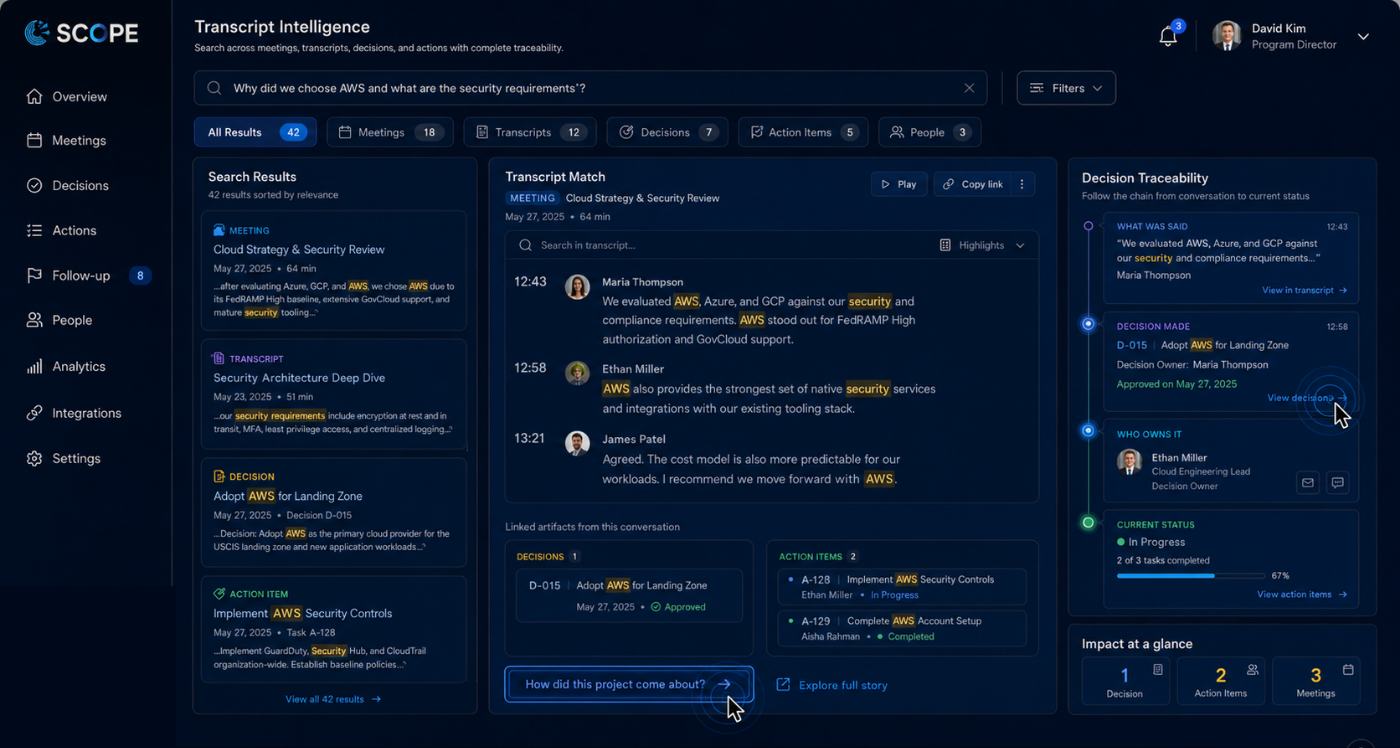Expand the Highlights dropdown

tap(982, 245)
